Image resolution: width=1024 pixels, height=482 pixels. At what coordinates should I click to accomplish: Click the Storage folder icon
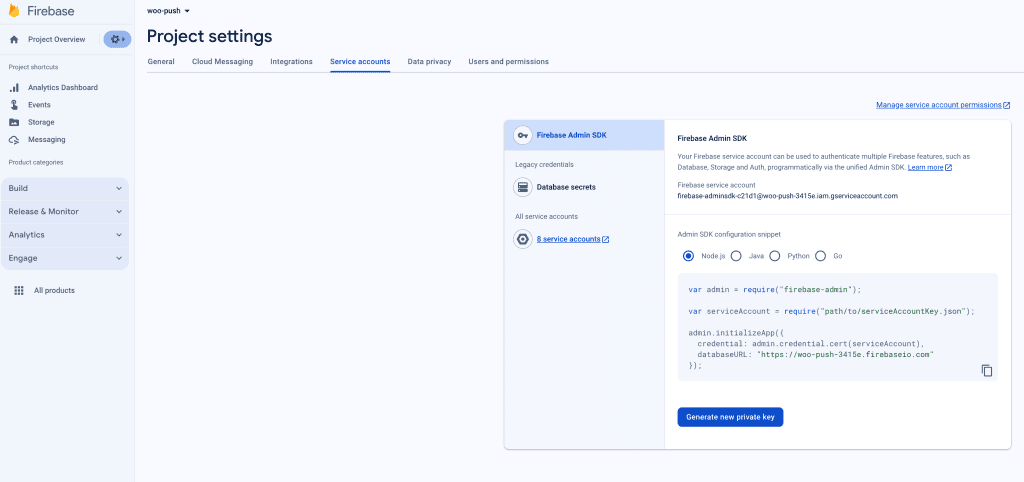14,122
